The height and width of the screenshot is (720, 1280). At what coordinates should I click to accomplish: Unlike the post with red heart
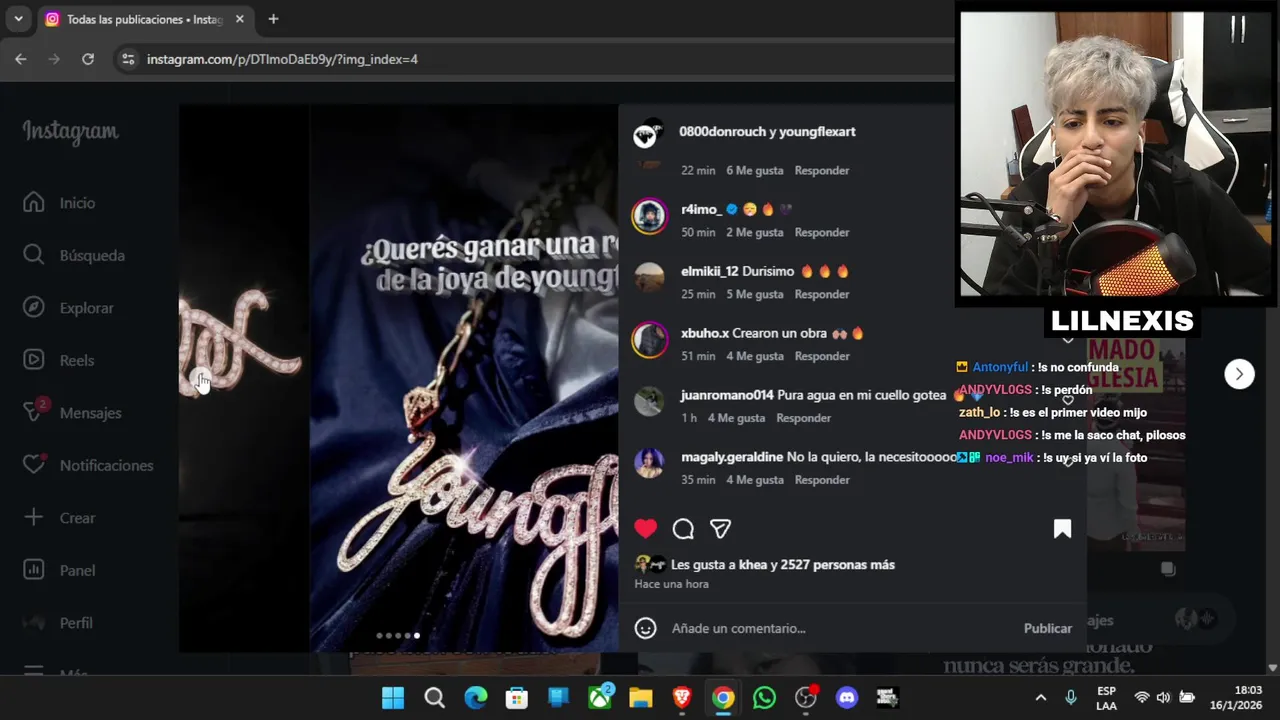(646, 528)
